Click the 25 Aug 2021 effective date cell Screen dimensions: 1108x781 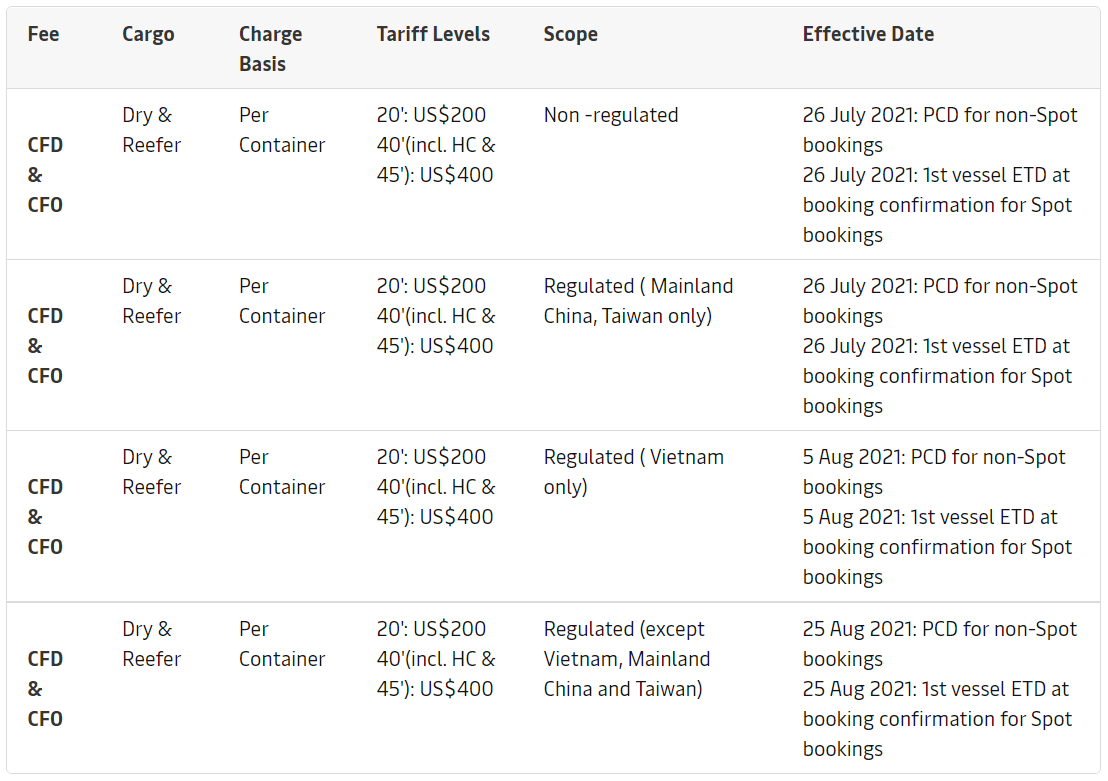[939, 689]
